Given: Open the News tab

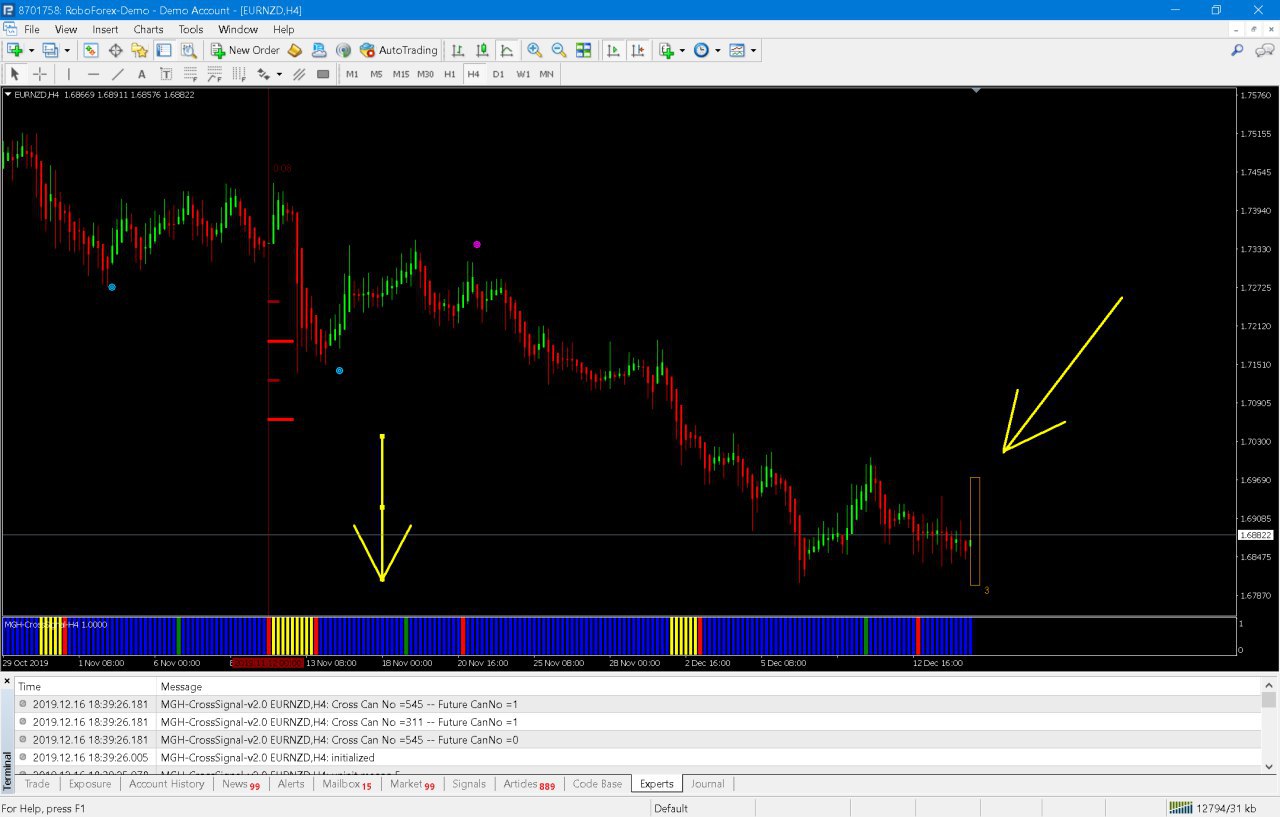Looking at the screenshot, I should click(241, 784).
